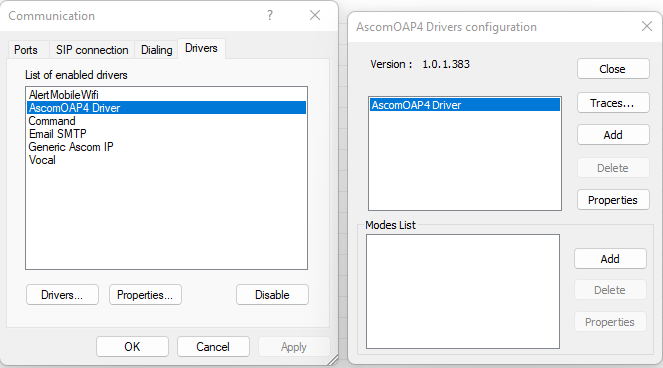Click the help question mark in Communication

point(270,16)
